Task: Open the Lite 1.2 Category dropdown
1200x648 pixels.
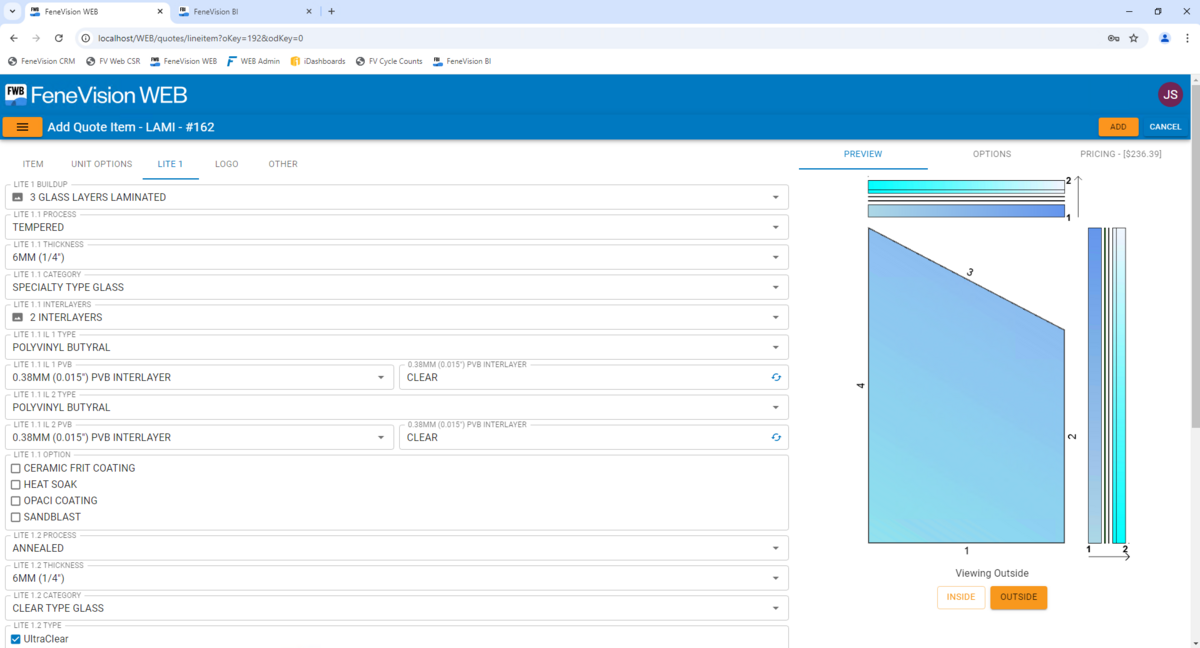Action: 776,607
